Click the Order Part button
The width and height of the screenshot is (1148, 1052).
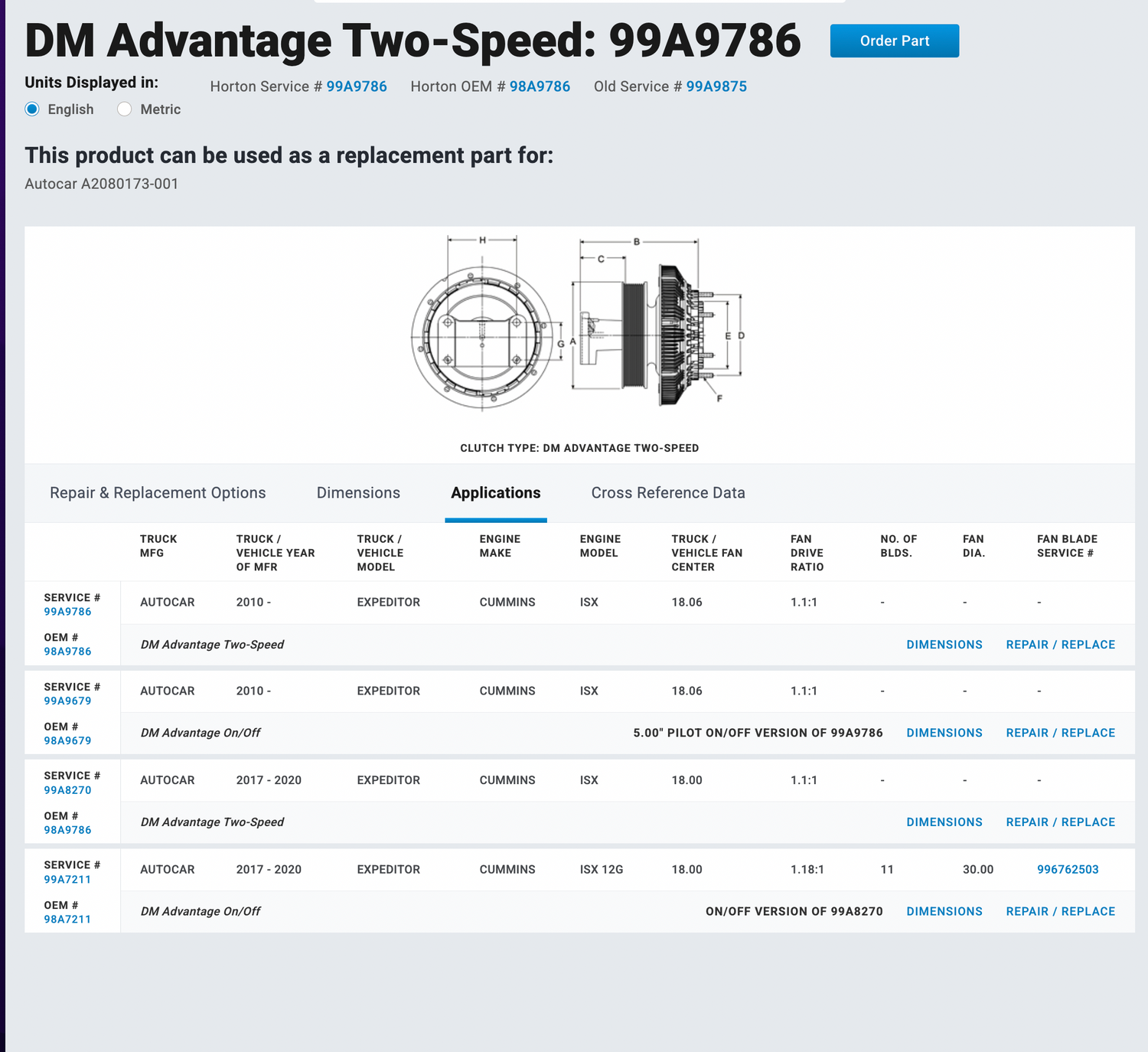click(x=894, y=41)
